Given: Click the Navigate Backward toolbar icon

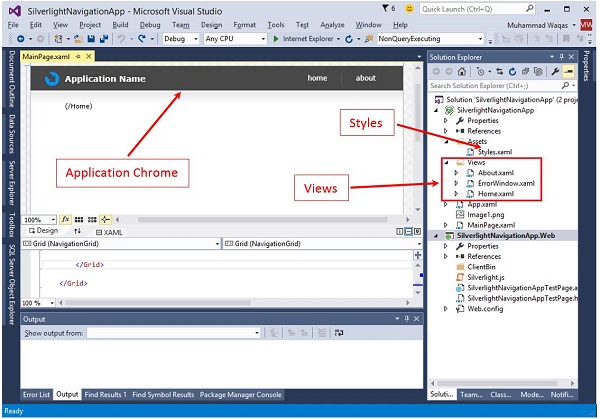Looking at the screenshot, I should coord(21,39).
